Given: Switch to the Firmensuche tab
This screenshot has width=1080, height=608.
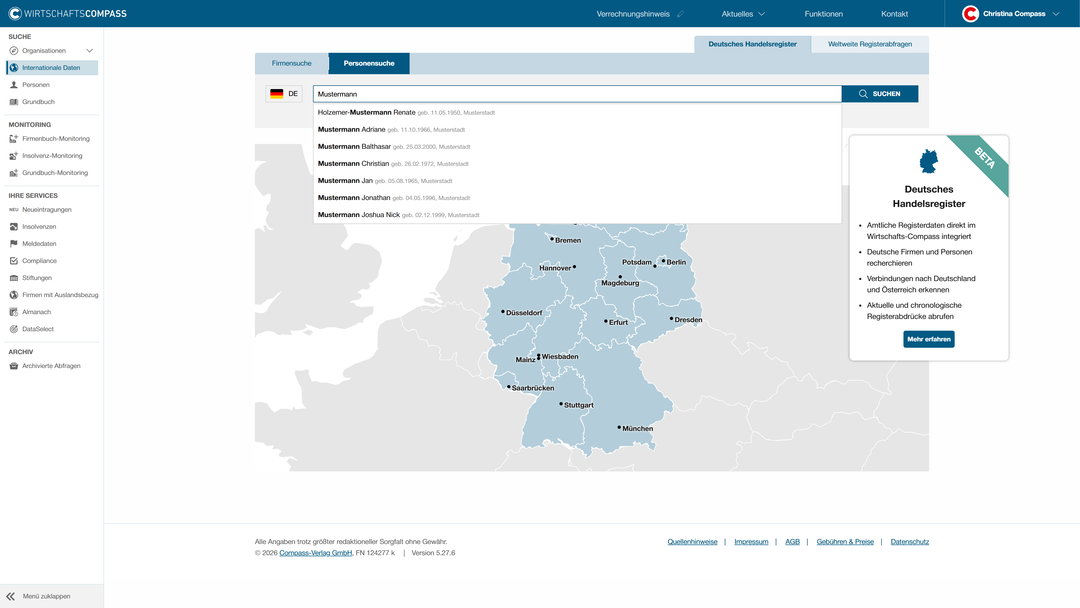Looking at the screenshot, I should (x=291, y=63).
